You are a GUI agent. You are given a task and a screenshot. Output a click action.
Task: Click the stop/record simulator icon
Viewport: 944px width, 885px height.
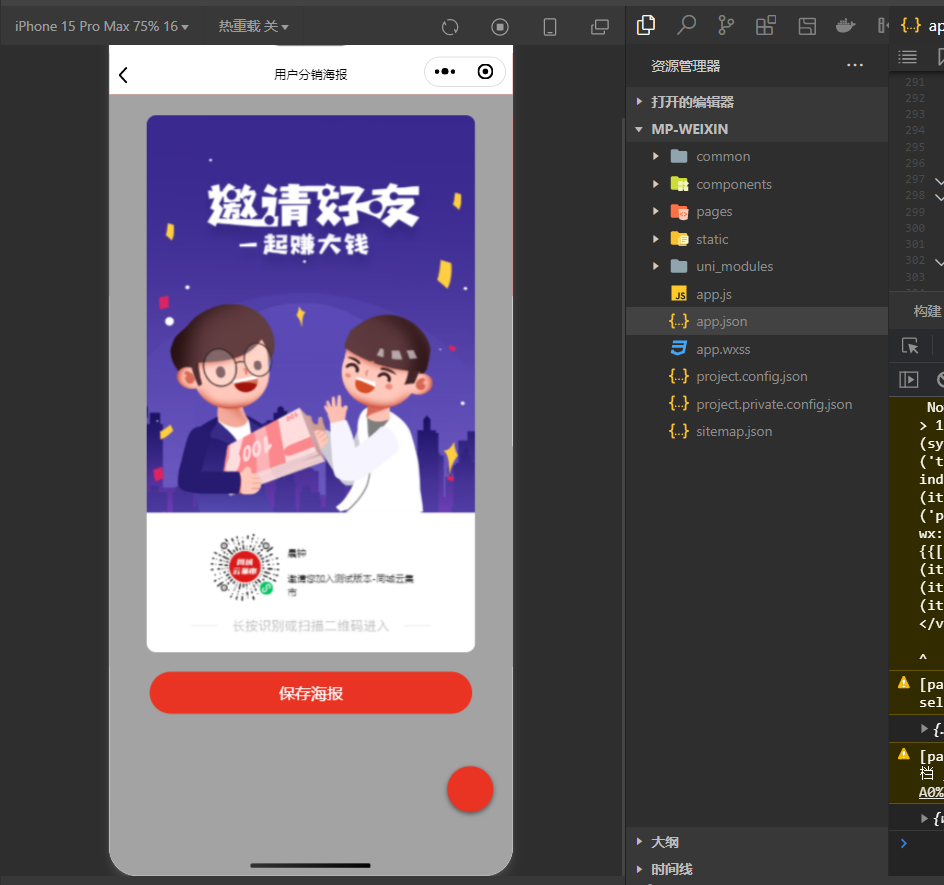pyautogui.click(x=500, y=27)
